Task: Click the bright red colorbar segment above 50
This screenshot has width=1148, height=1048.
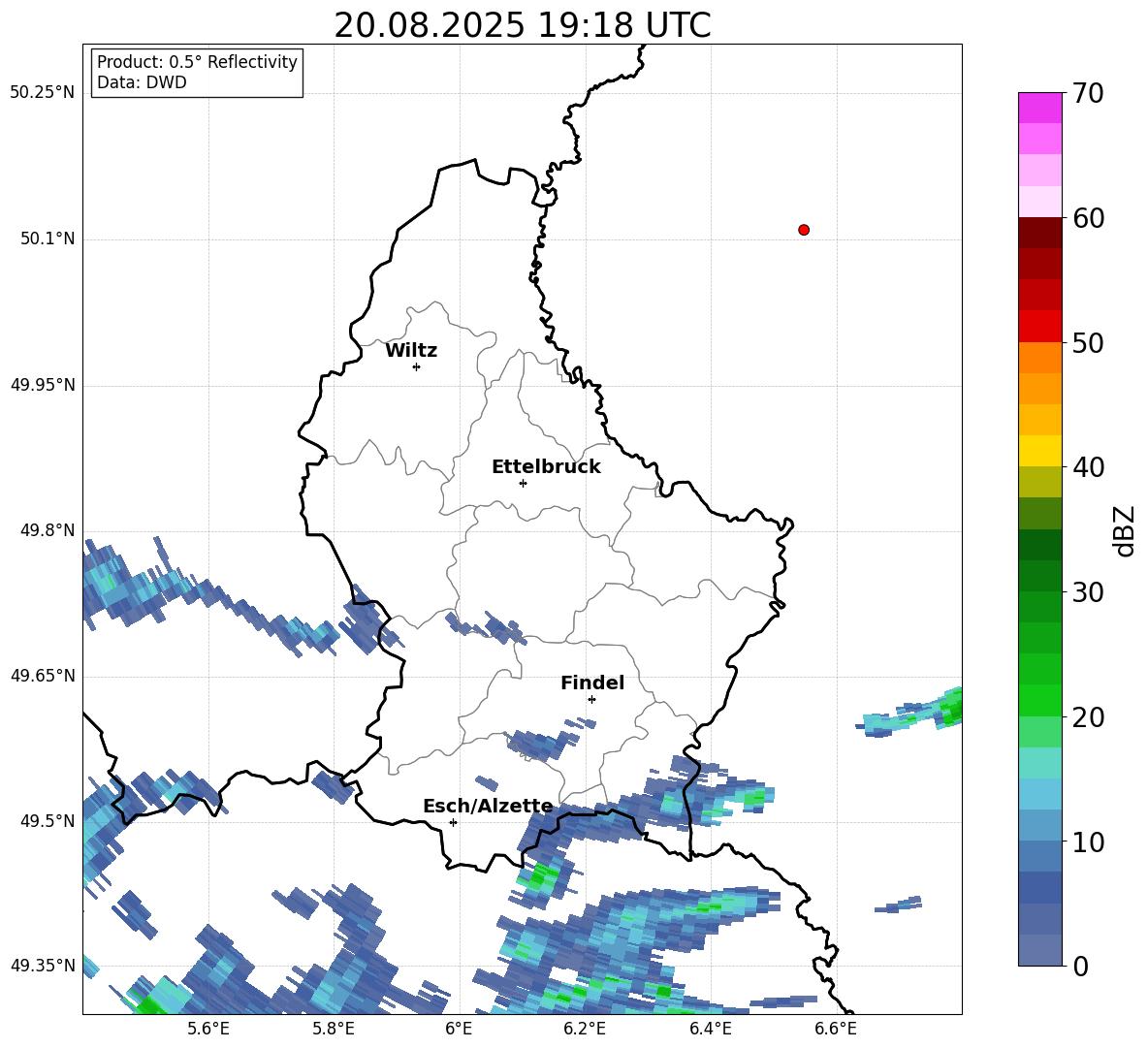Action: tap(1039, 326)
